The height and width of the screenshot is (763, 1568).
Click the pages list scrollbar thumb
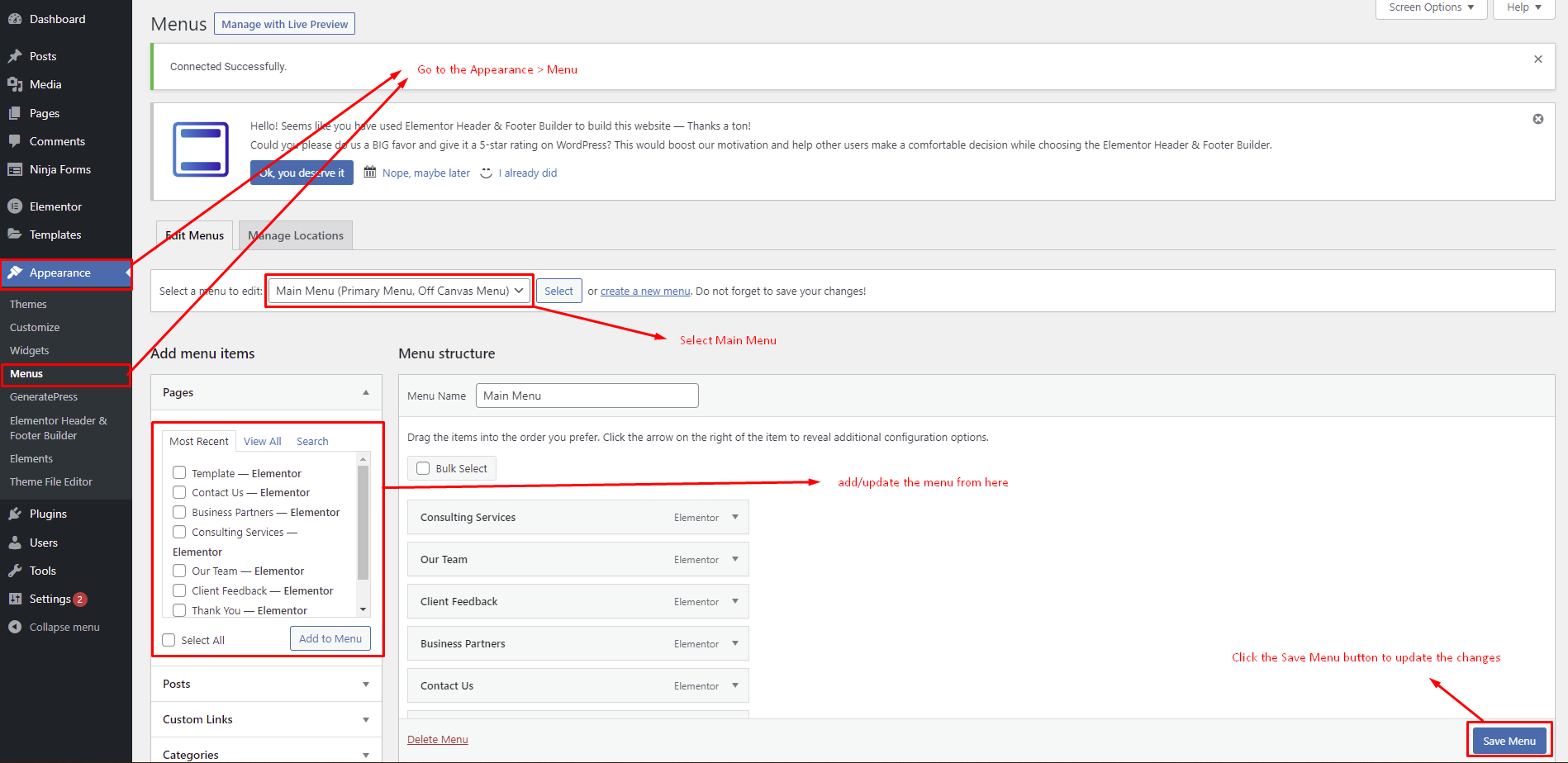[363, 523]
